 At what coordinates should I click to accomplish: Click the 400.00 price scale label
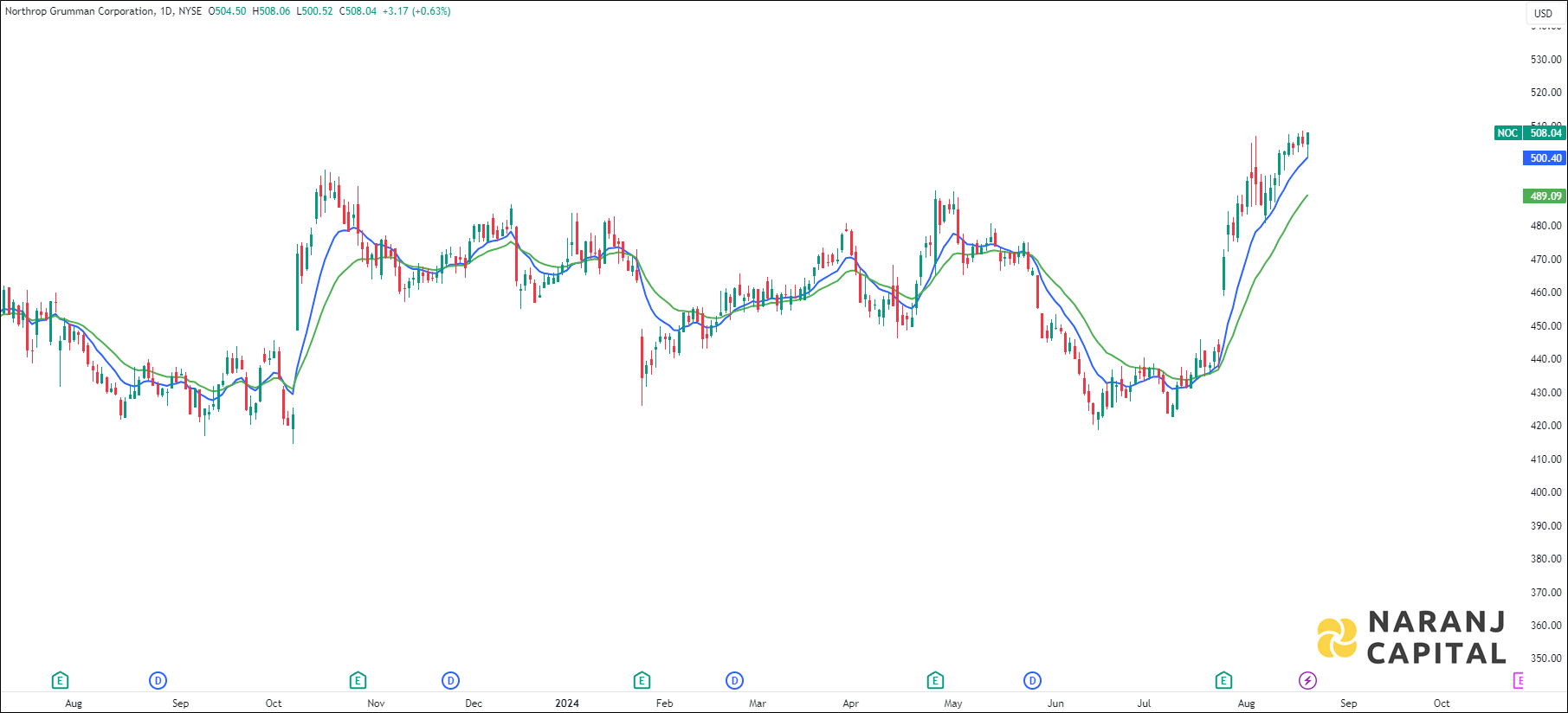coord(1546,492)
